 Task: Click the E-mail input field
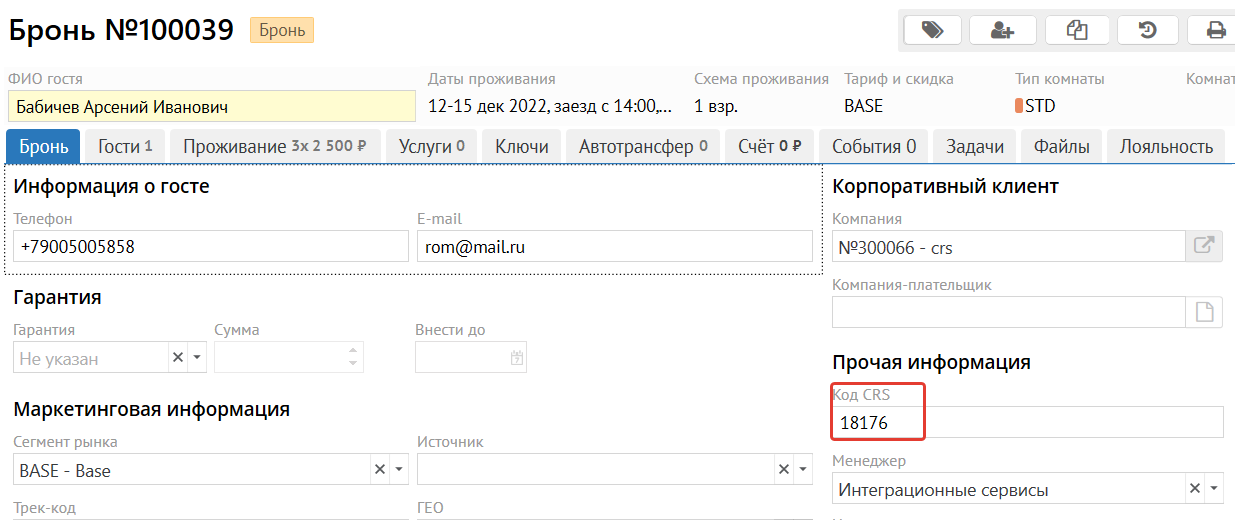click(614, 246)
